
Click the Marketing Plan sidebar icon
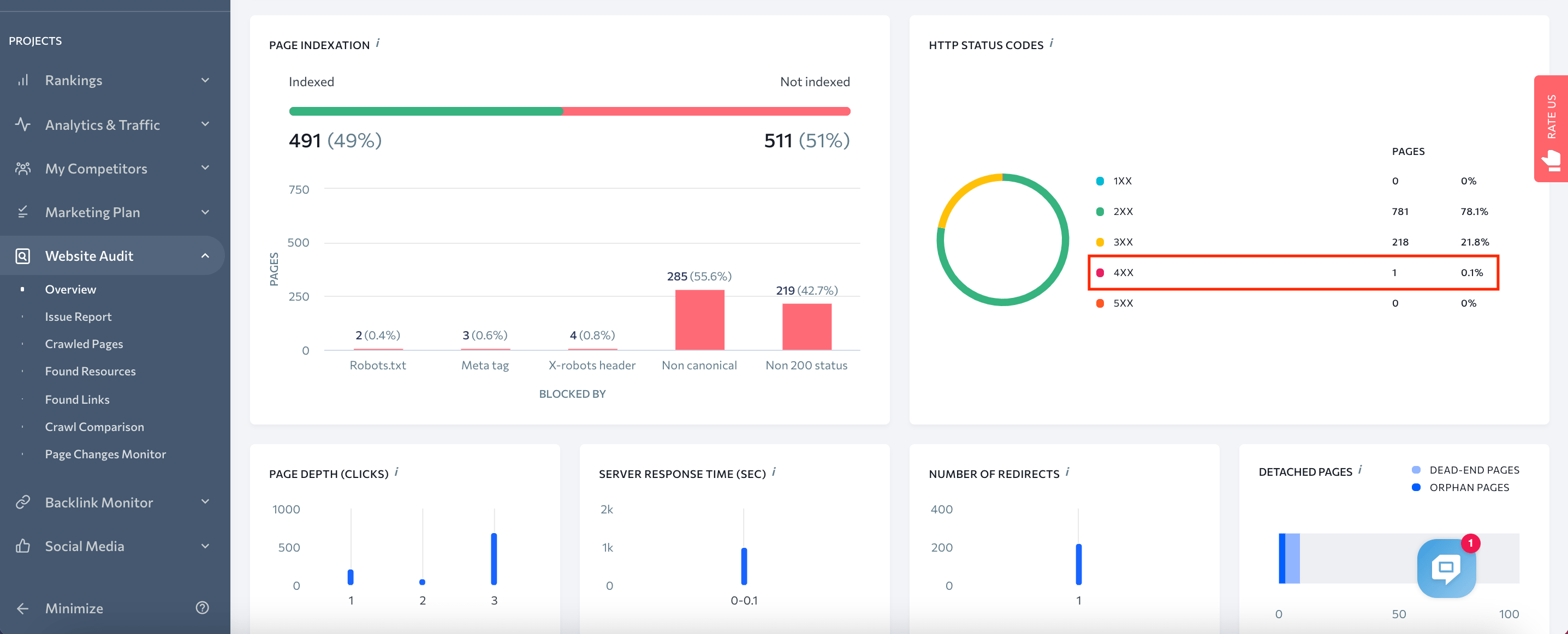(24, 211)
